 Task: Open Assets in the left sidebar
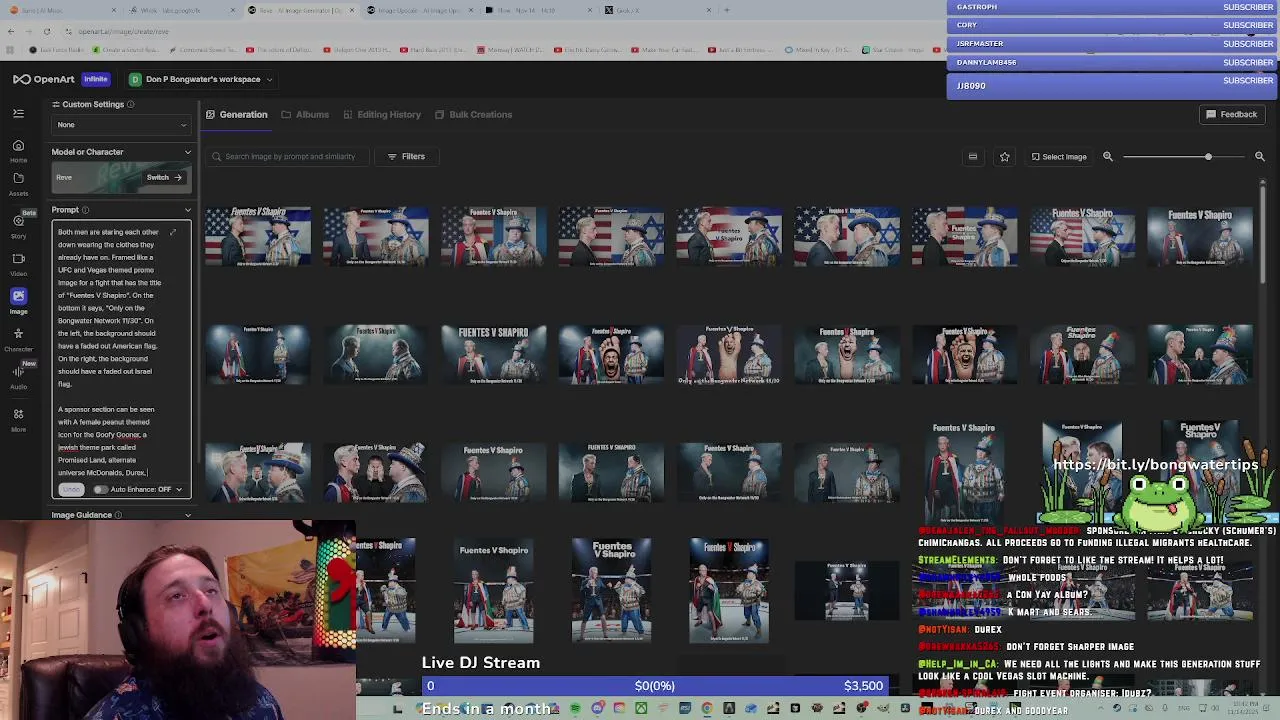click(18, 184)
